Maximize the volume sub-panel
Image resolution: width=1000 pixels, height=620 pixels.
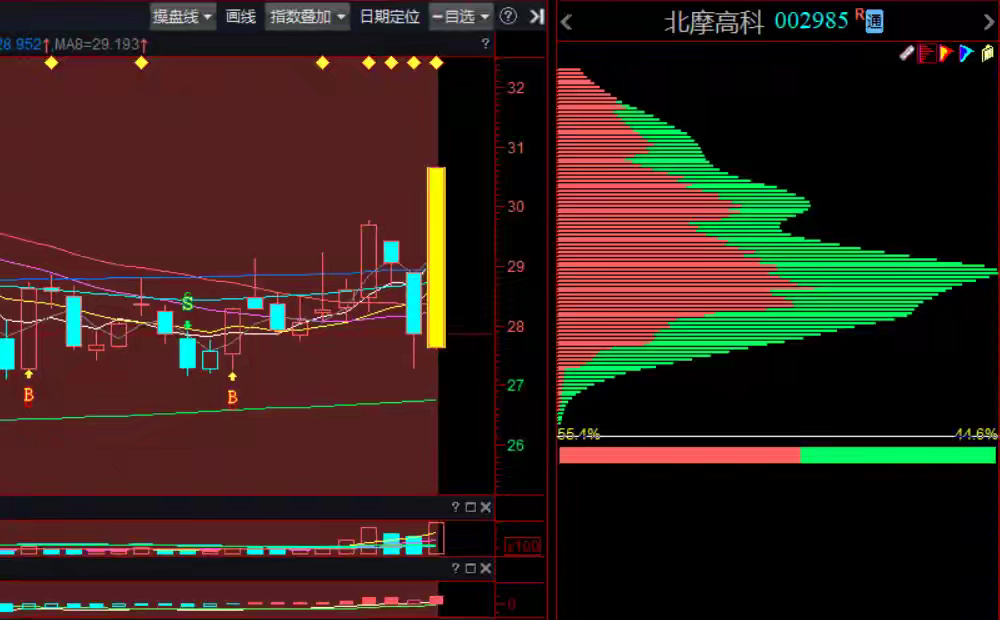coord(471,507)
